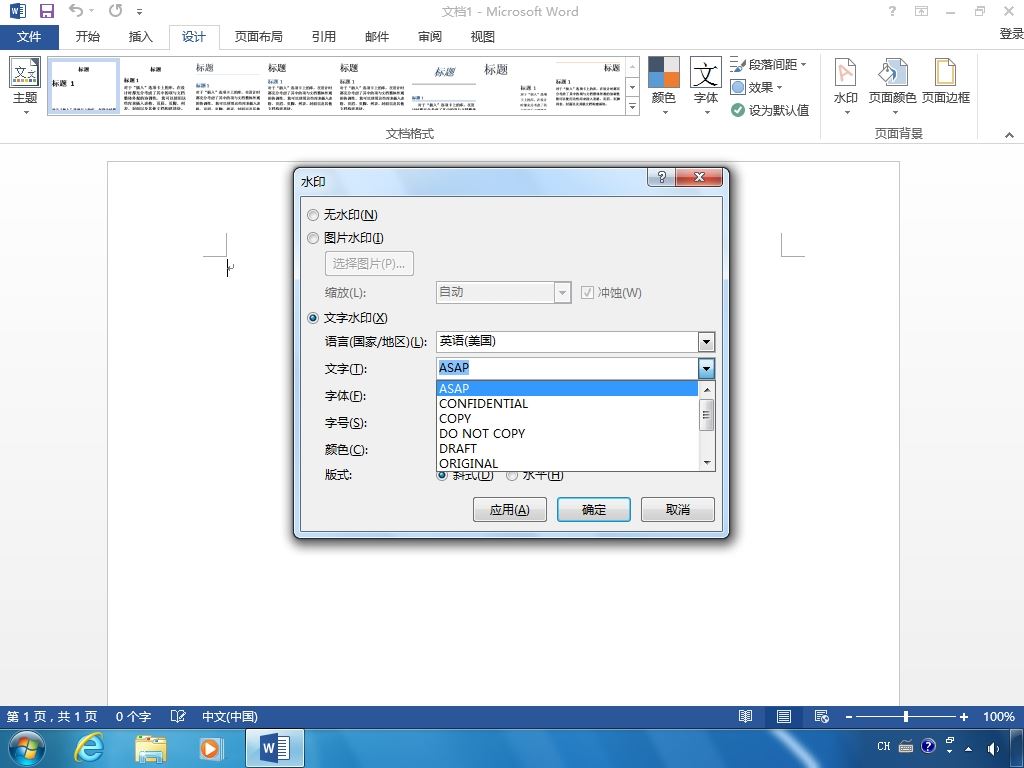Open File Explorer from taskbar
This screenshot has height=768, width=1024.
click(x=150, y=748)
